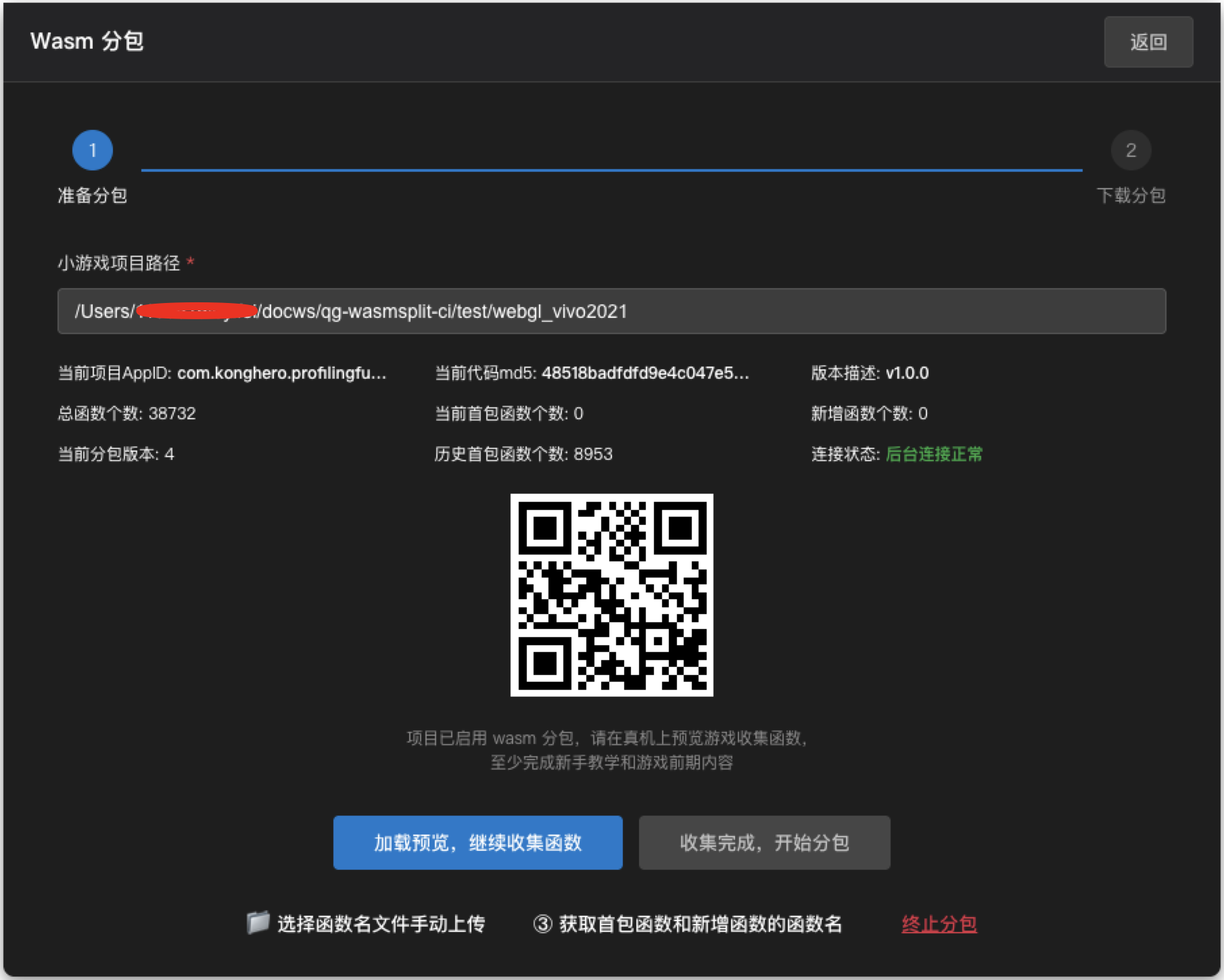Select step 1 circle indicator
This screenshot has height=980, width=1224.
click(93, 150)
